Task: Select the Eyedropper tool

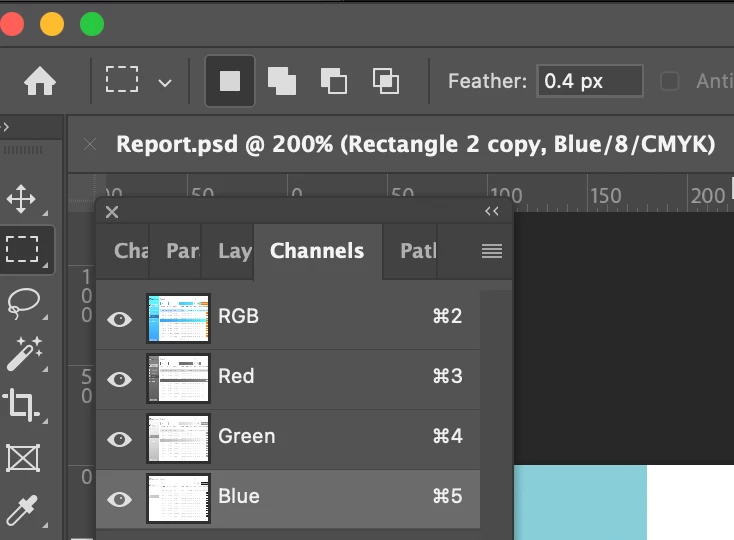Action: (22, 510)
